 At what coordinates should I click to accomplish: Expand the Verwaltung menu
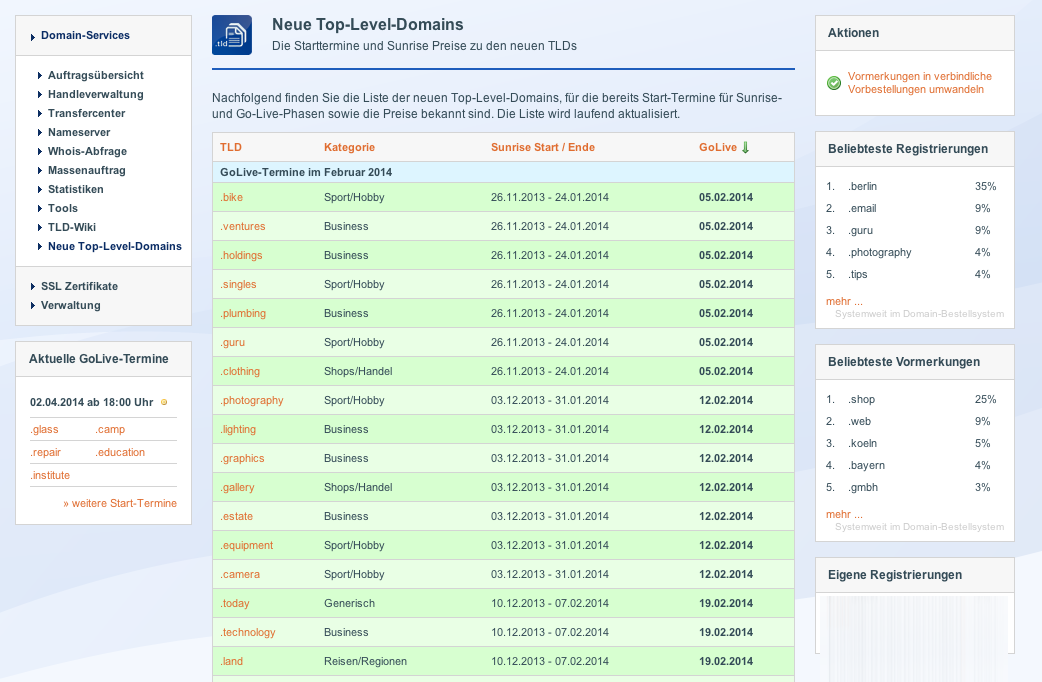[70, 306]
